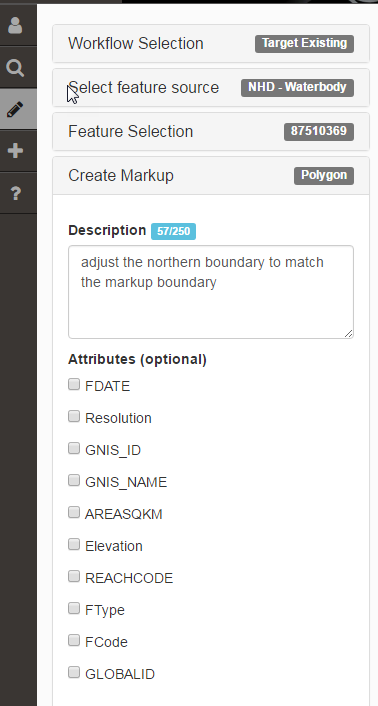Open the question mark help icon
The width and height of the screenshot is (378, 706).
pyautogui.click(x=15, y=193)
